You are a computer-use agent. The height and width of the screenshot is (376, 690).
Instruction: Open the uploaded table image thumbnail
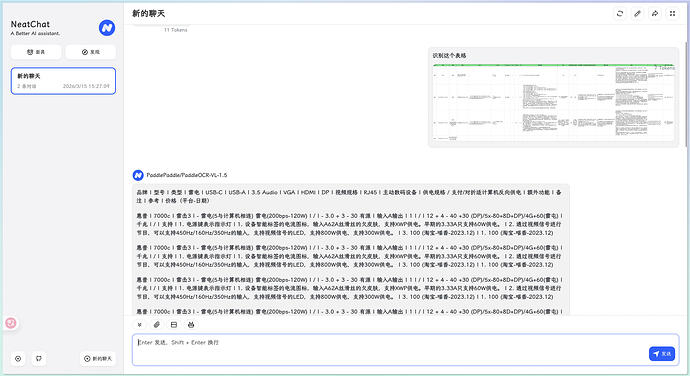coord(553,102)
